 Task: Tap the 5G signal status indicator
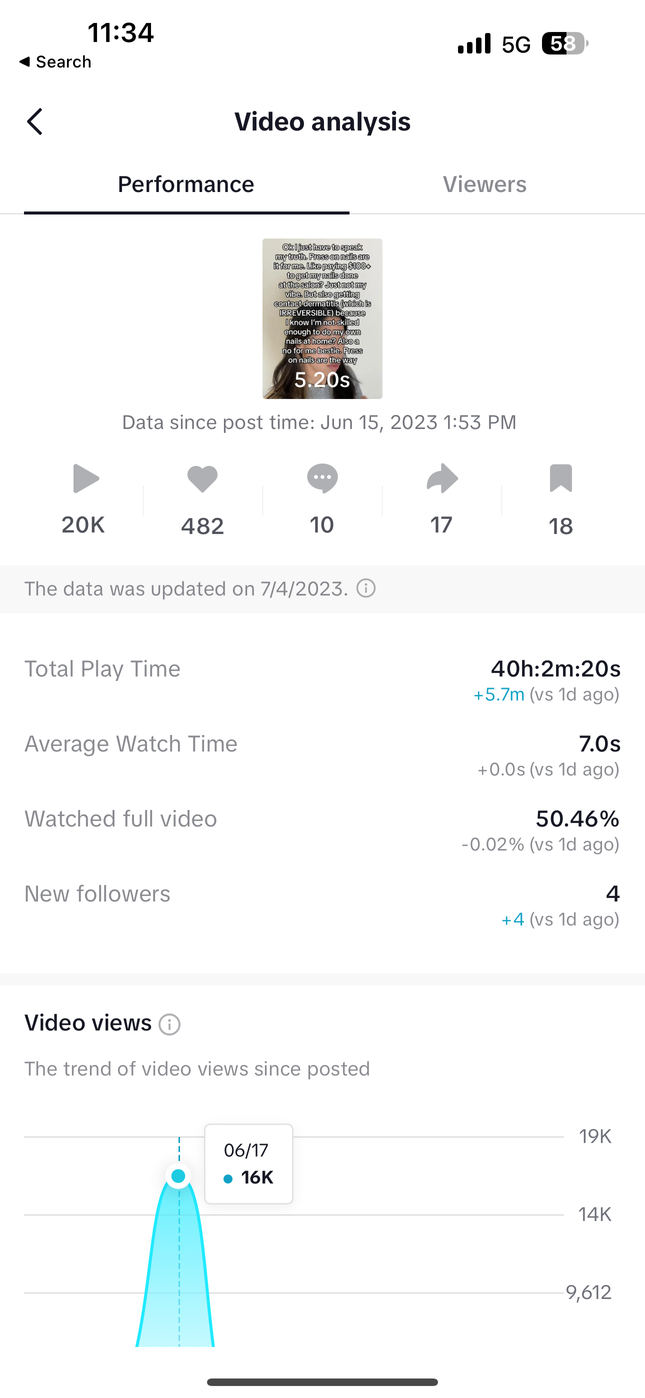click(x=516, y=45)
